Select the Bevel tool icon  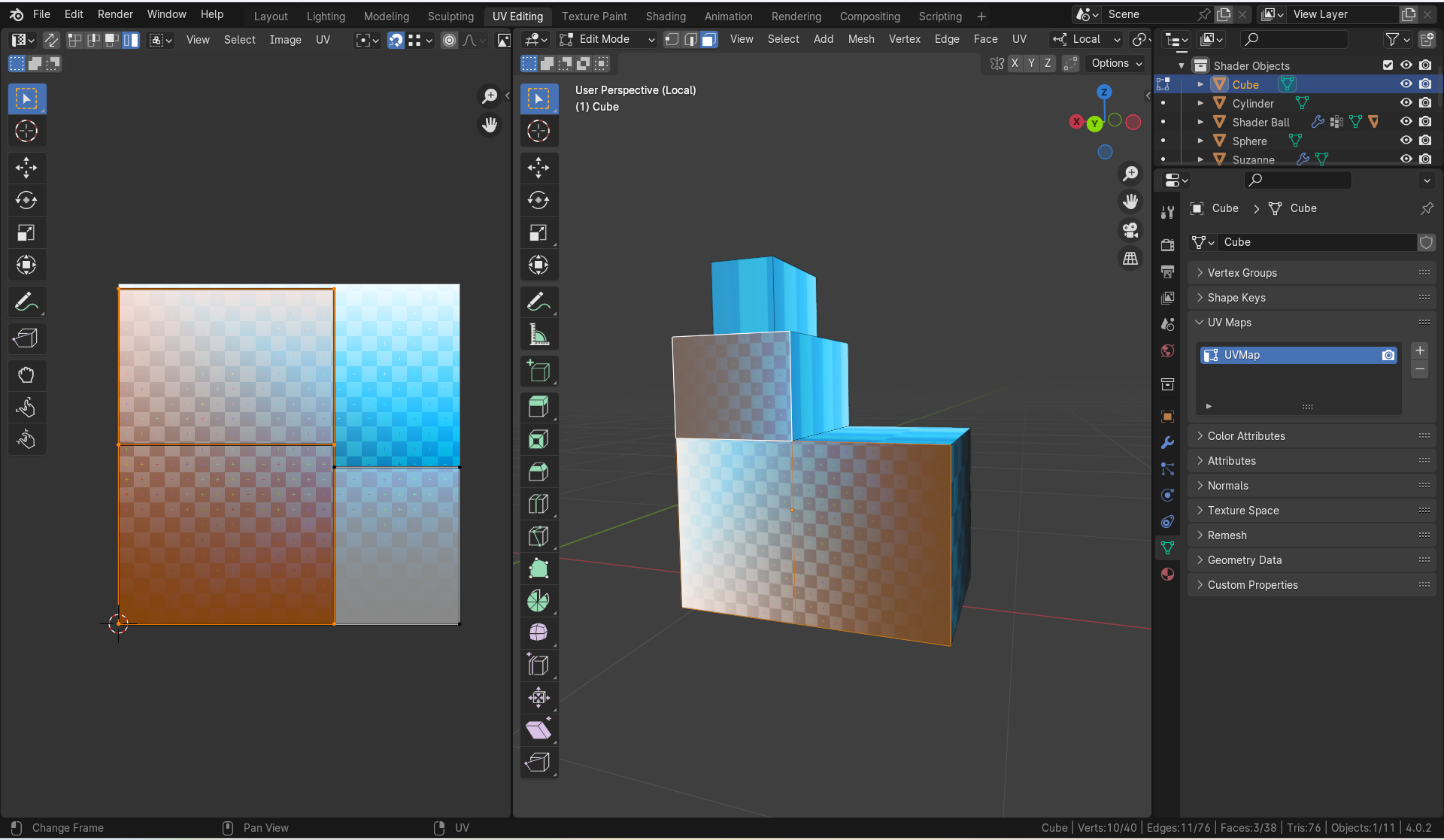[x=538, y=472]
